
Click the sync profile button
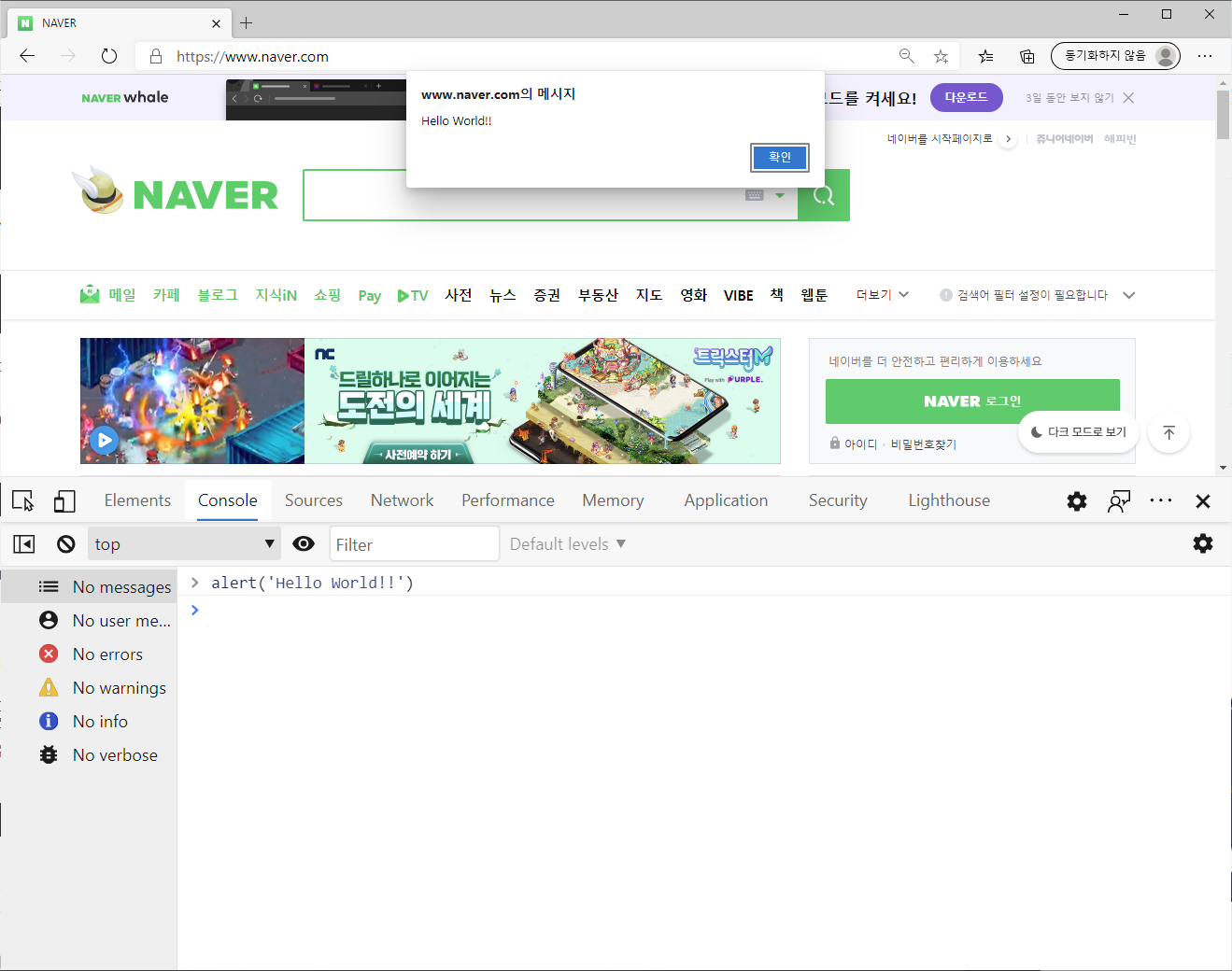(1115, 56)
